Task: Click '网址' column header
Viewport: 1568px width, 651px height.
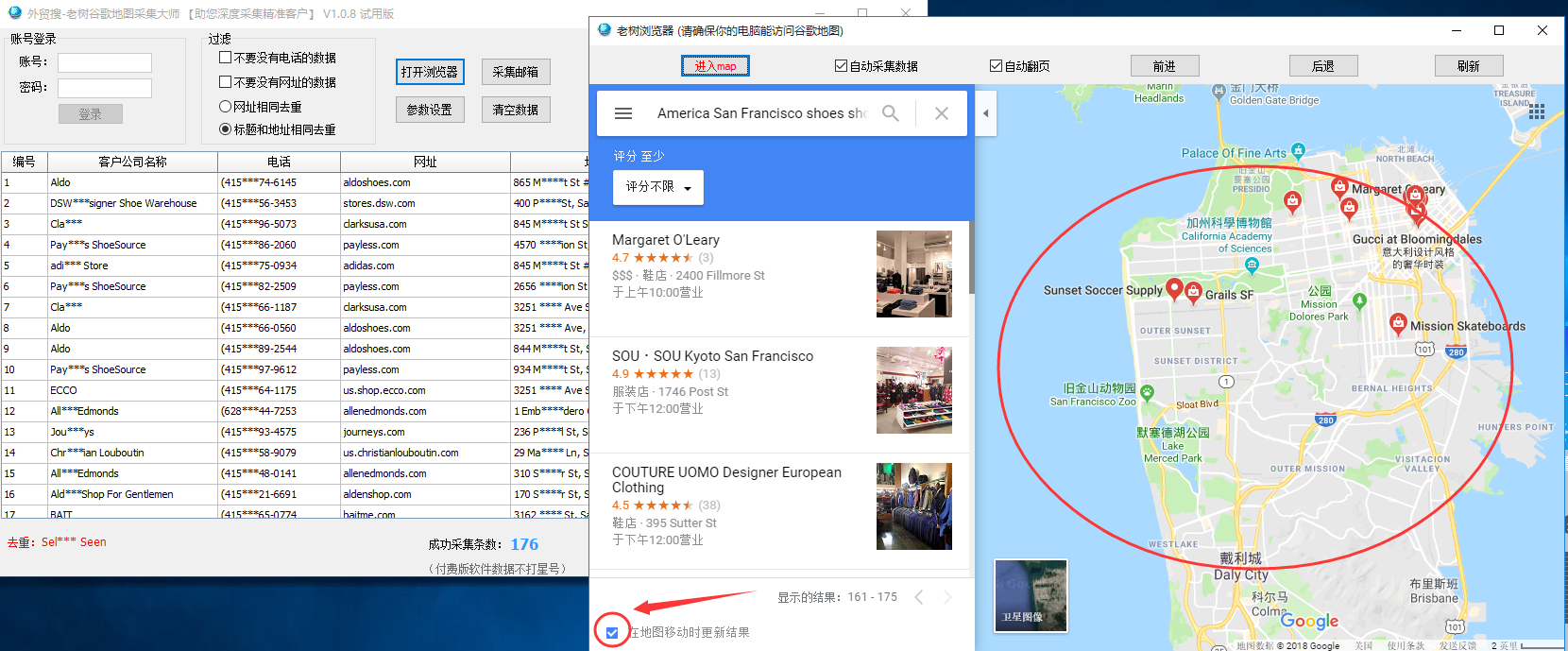Action: pos(425,162)
